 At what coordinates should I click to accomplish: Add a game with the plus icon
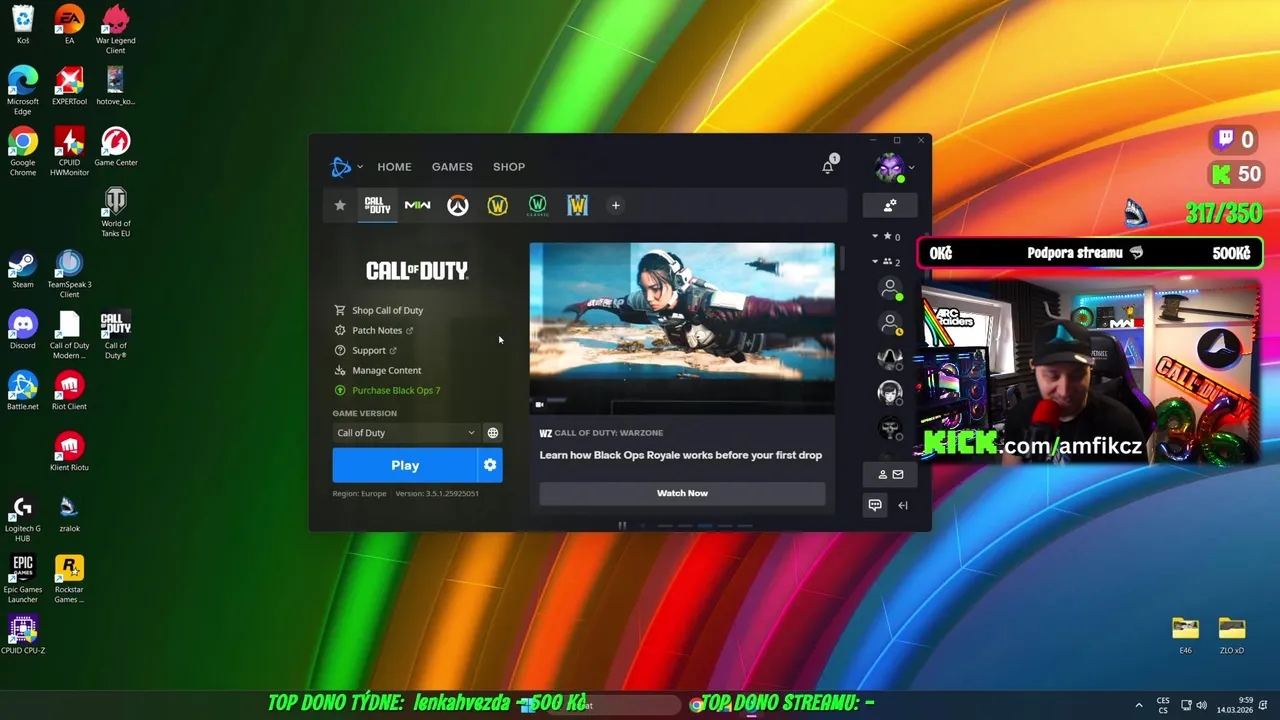615,205
